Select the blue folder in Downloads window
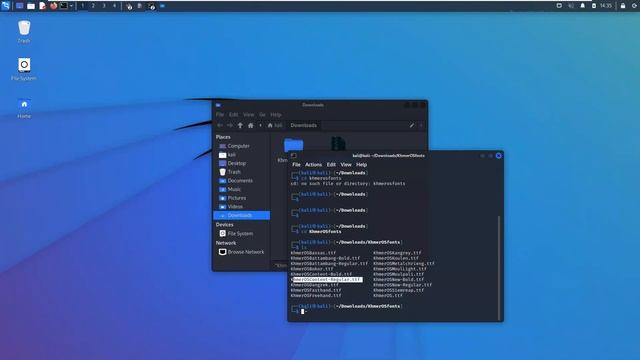The height and width of the screenshot is (360, 640). click(x=293, y=144)
